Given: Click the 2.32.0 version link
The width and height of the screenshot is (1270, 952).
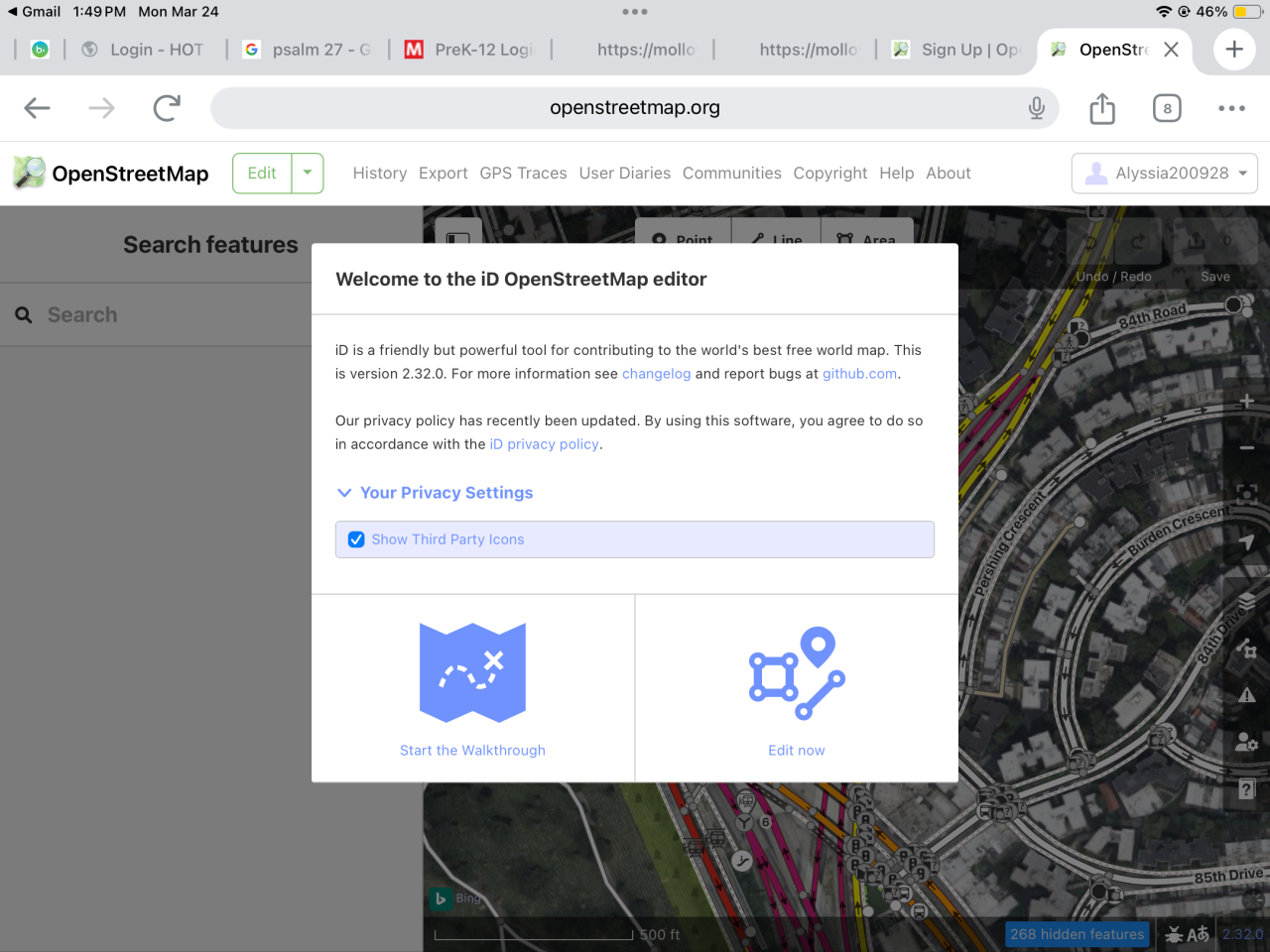Looking at the screenshot, I should point(1242,934).
